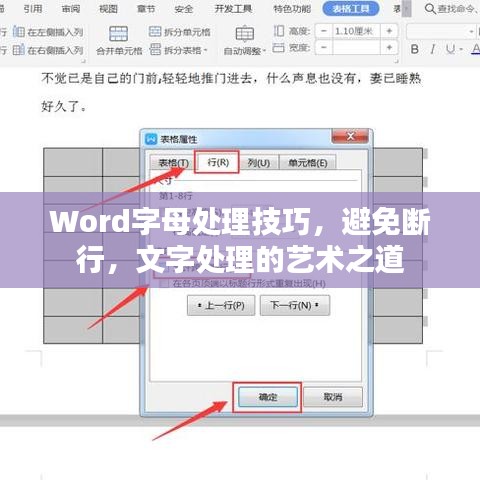The width and height of the screenshot is (480, 480).
Task: Click the merge cells (合并单元格) icon
Action: pyautogui.click(x=119, y=34)
